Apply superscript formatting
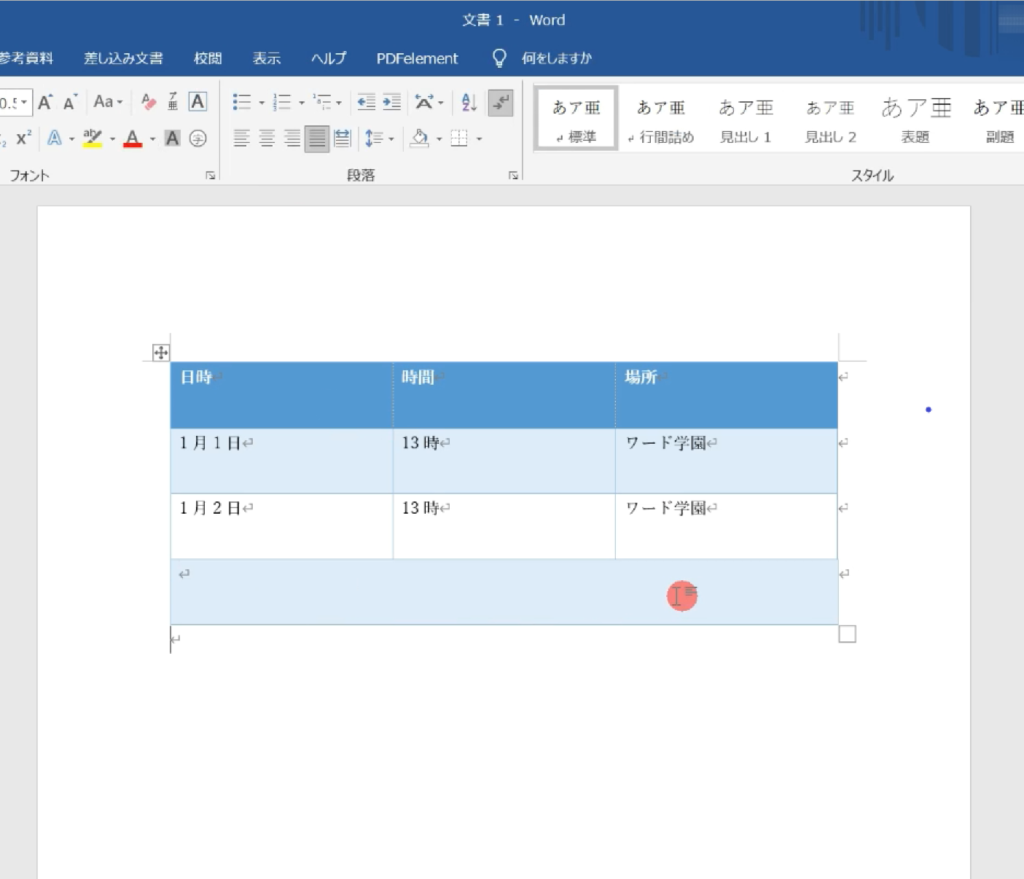The width and height of the screenshot is (1024, 879). click(x=23, y=138)
